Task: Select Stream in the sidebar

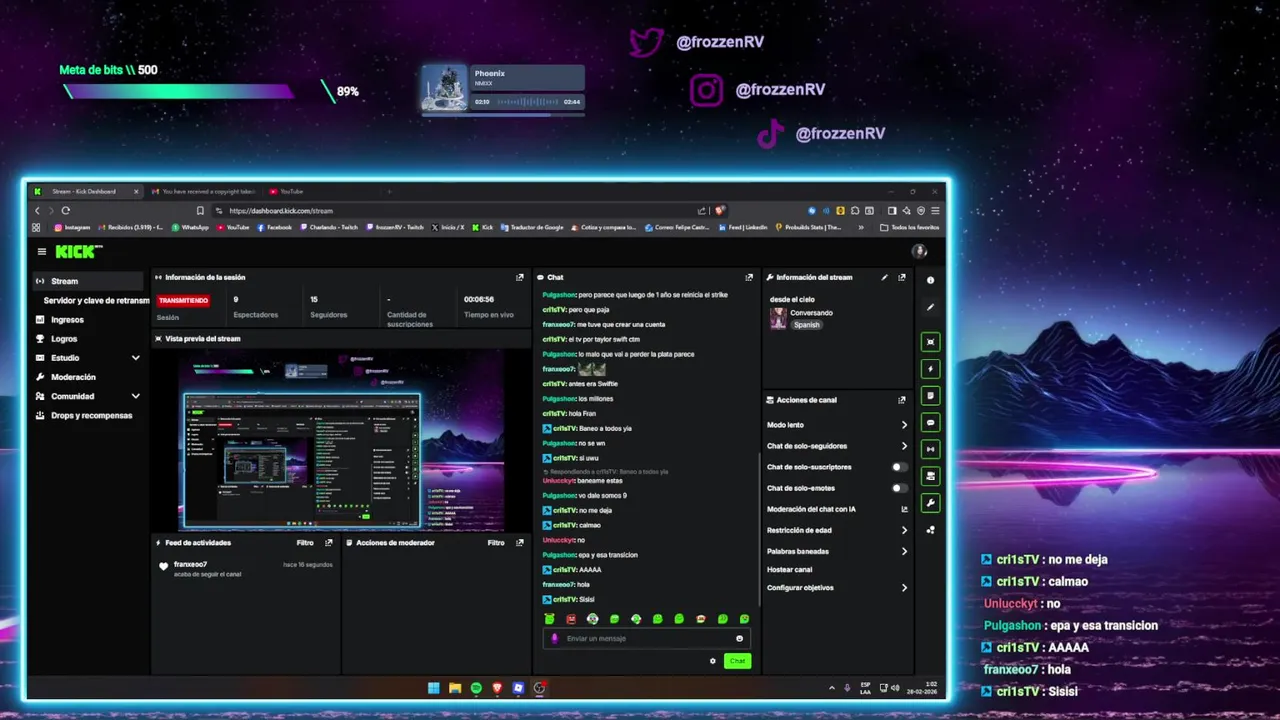Action: point(88,281)
